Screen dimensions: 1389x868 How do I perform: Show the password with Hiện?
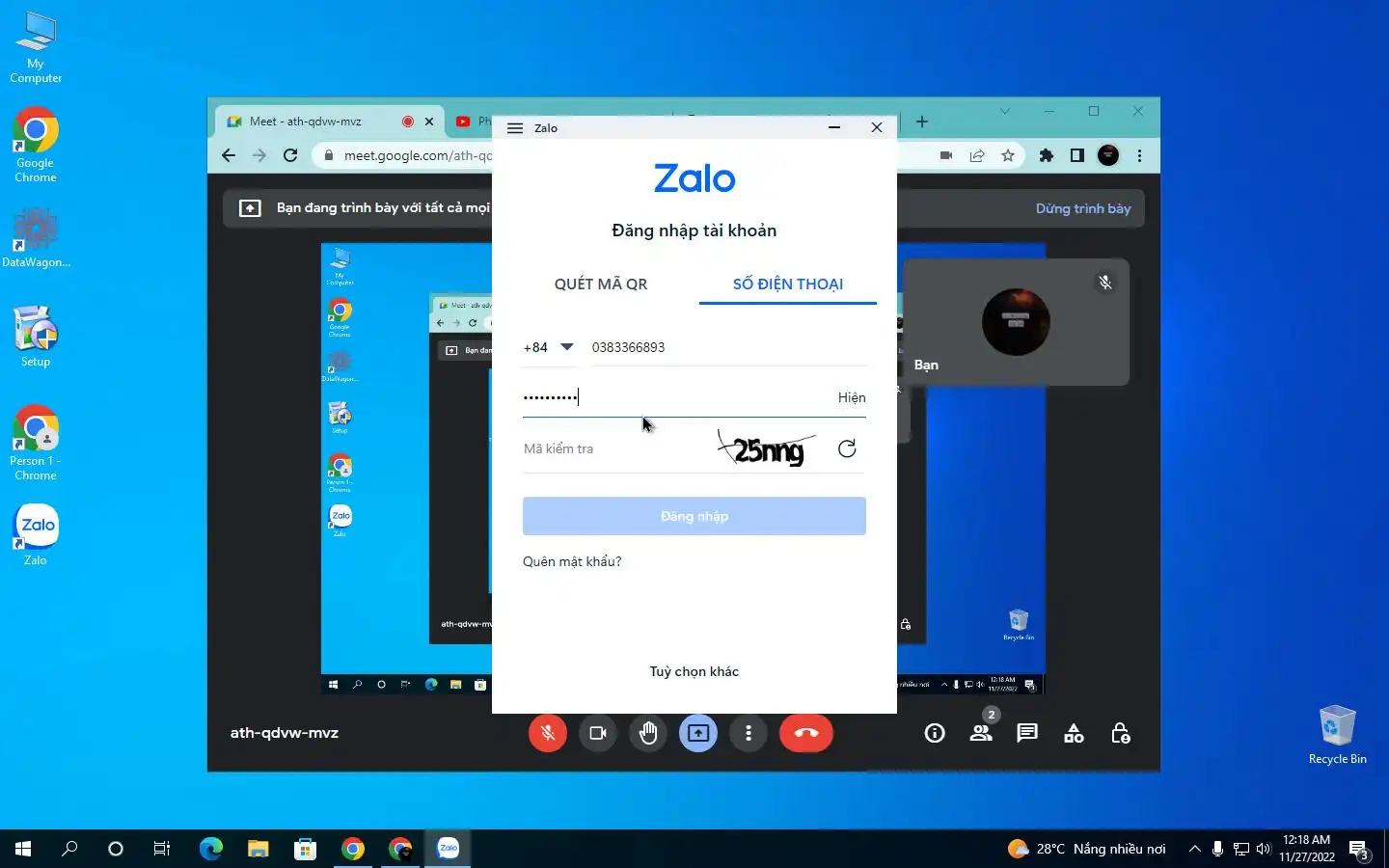click(852, 397)
